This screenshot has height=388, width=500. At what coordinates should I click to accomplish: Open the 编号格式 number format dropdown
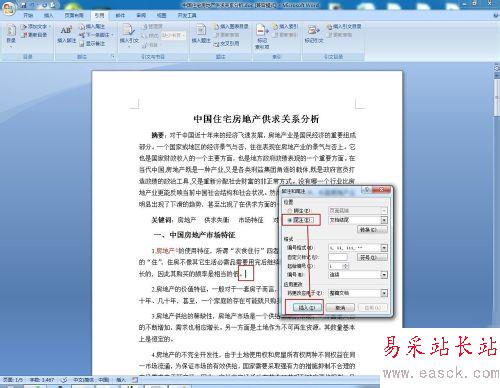tap(384, 248)
